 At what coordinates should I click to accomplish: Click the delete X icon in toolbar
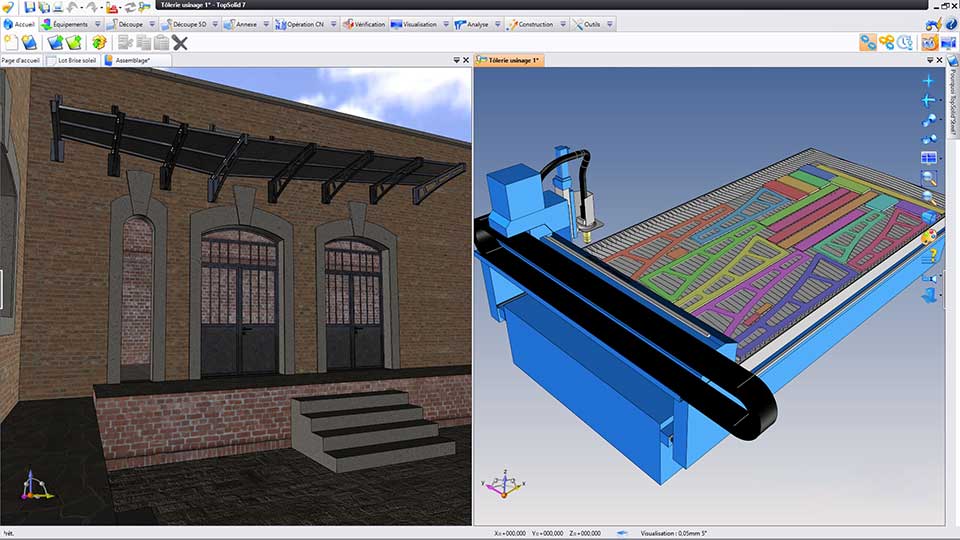click(x=180, y=42)
